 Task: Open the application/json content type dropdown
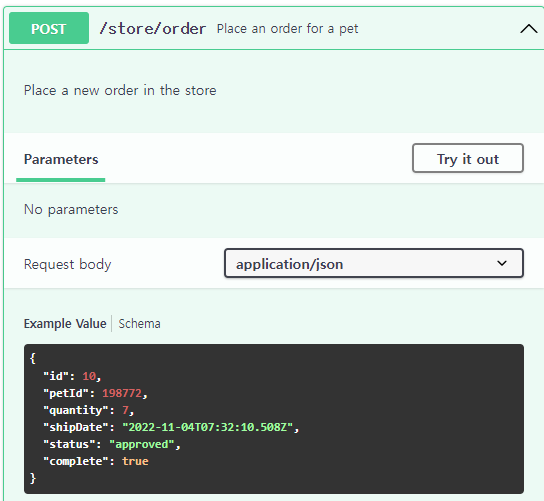tap(374, 263)
